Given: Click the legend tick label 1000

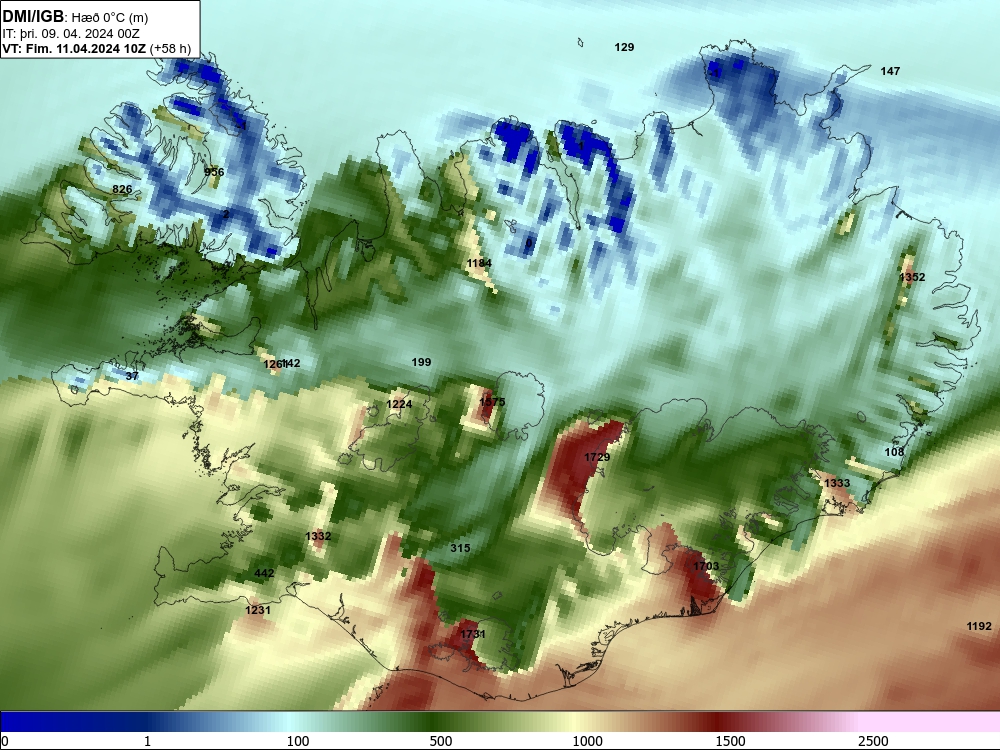Looking at the screenshot, I should click(587, 741).
